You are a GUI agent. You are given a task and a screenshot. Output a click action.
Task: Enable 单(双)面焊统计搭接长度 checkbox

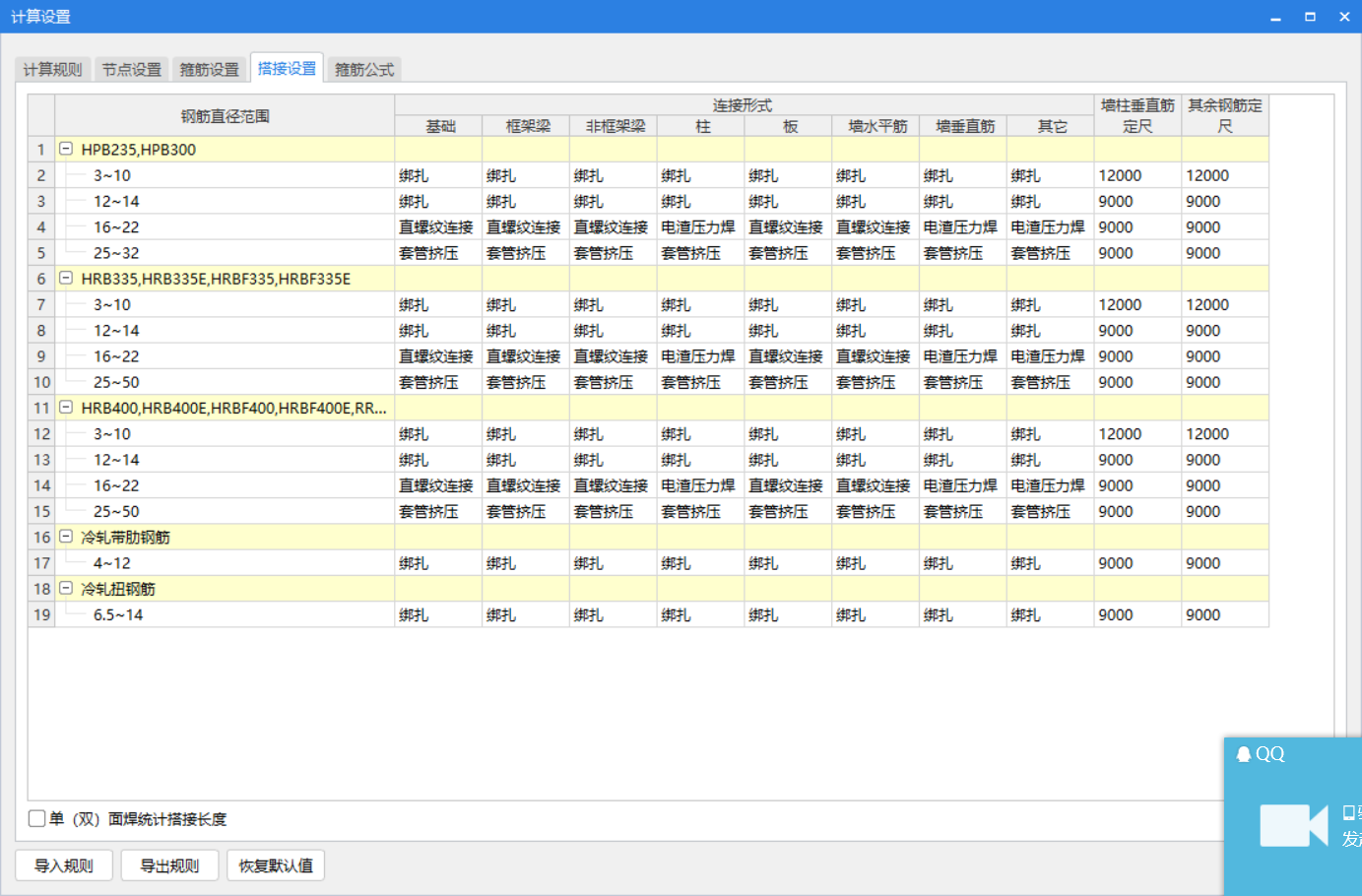pyautogui.click(x=37, y=818)
